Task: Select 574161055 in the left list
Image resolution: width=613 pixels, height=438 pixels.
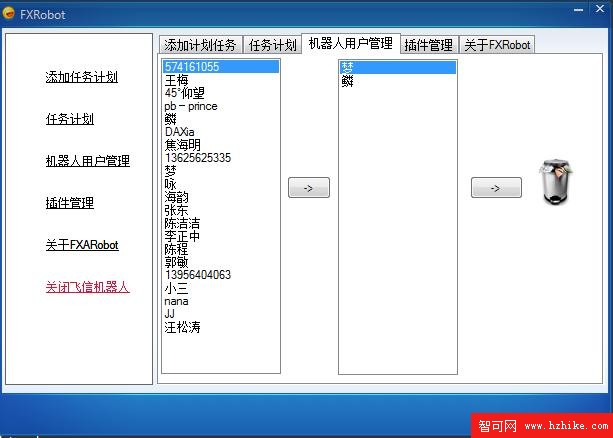Action: (x=192, y=67)
